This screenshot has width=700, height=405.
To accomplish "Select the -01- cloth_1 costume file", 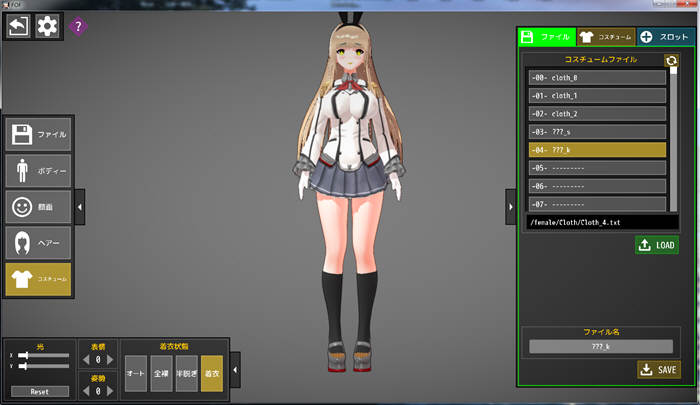I will click(597, 96).
